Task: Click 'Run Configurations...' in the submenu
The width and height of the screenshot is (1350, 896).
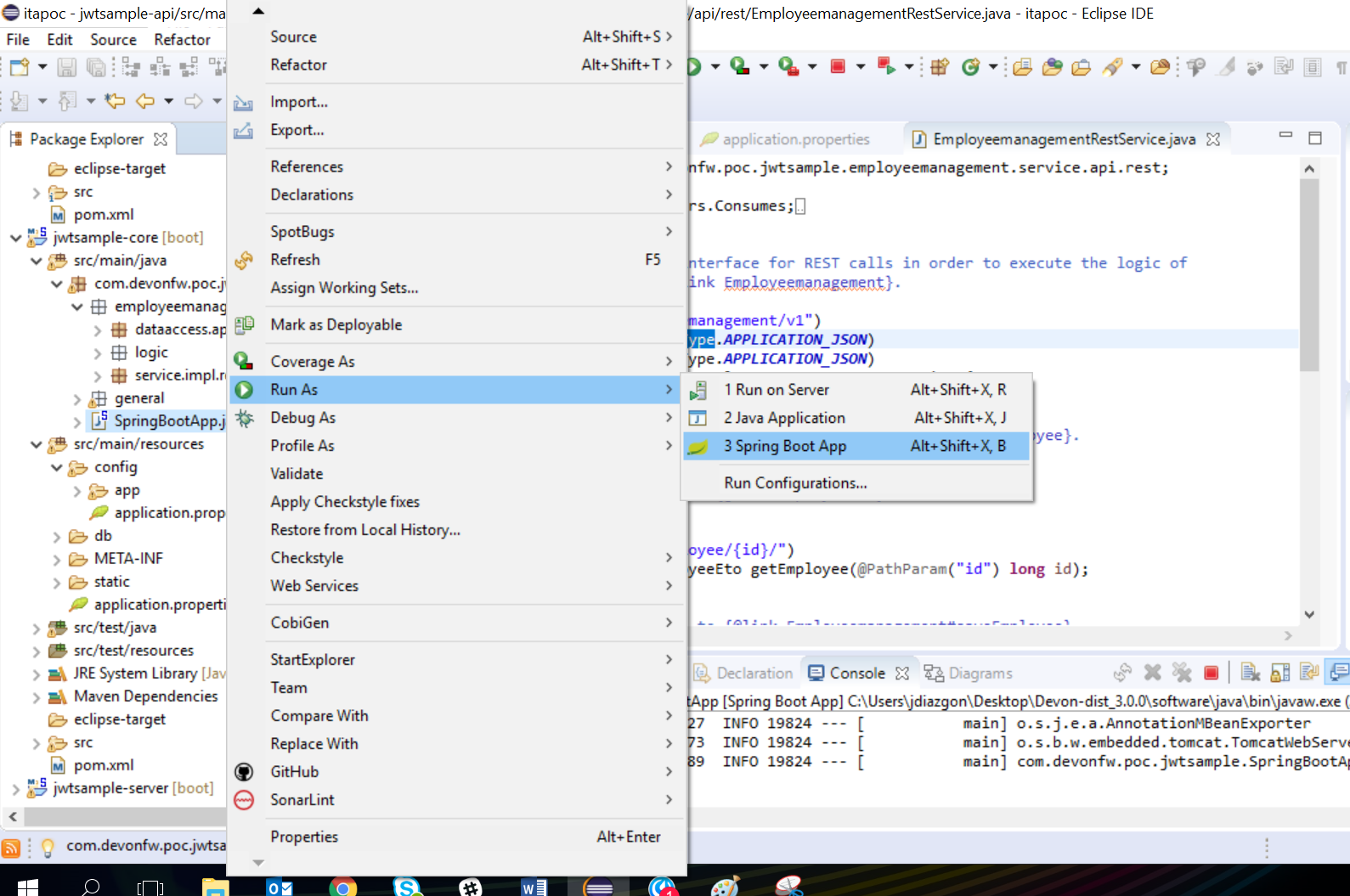Action: [x=795, y=483]
